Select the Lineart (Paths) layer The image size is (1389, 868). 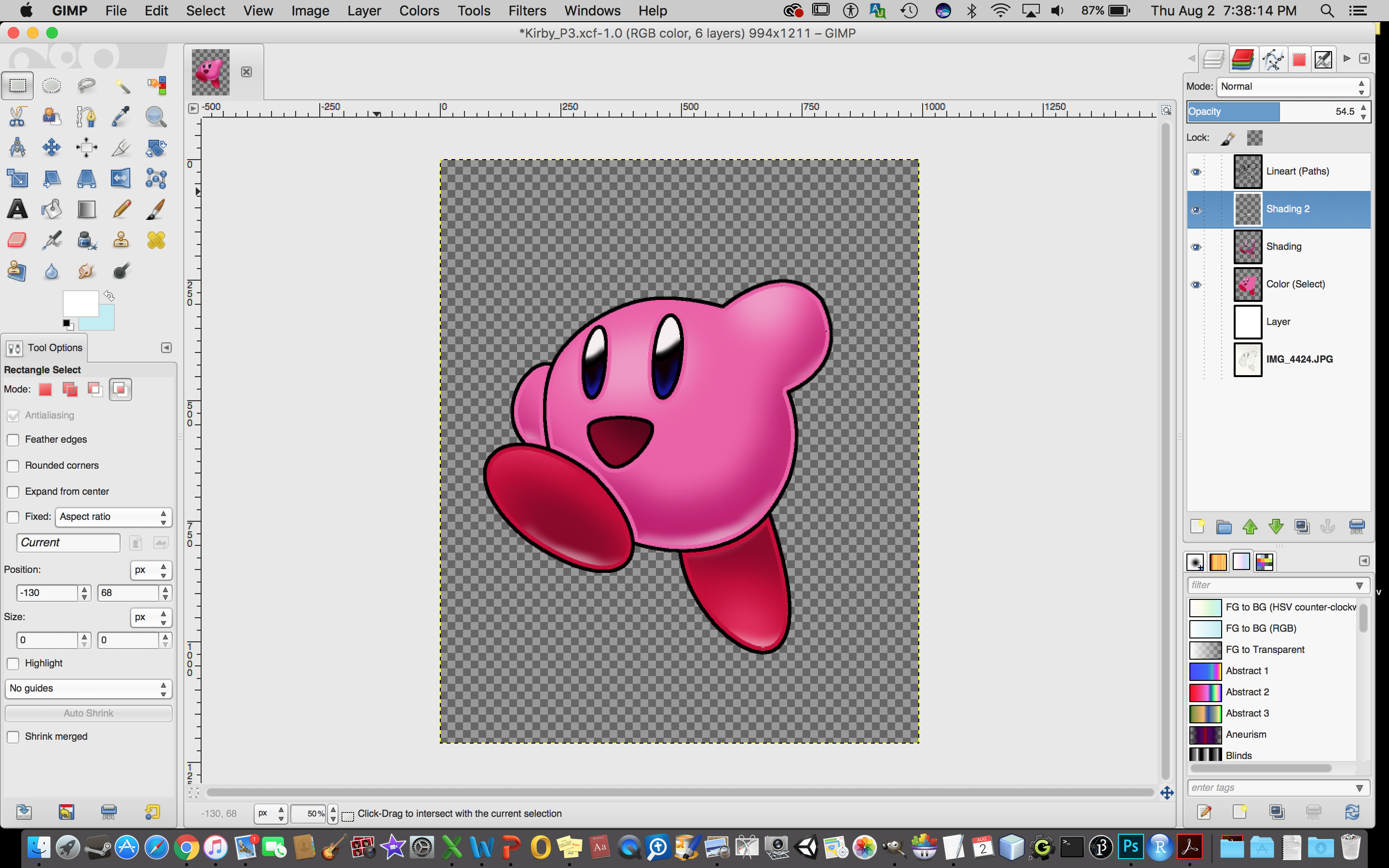(x=1297, y=171)
